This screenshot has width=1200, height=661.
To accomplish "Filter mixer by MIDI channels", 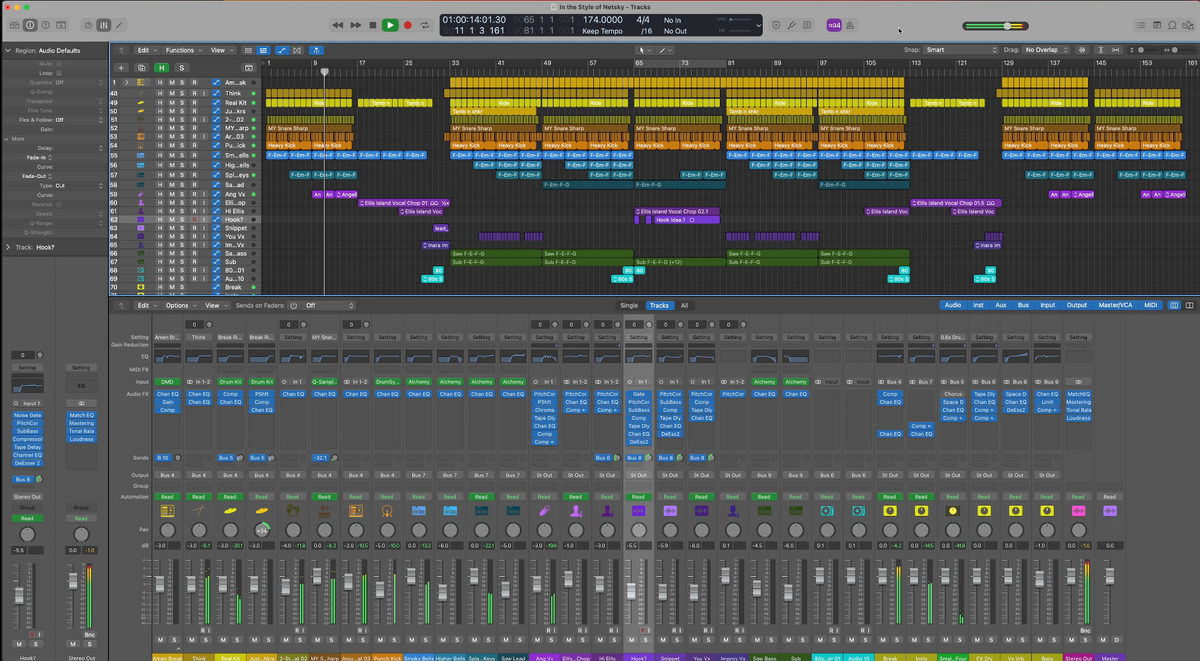I will coord(1150,305).
